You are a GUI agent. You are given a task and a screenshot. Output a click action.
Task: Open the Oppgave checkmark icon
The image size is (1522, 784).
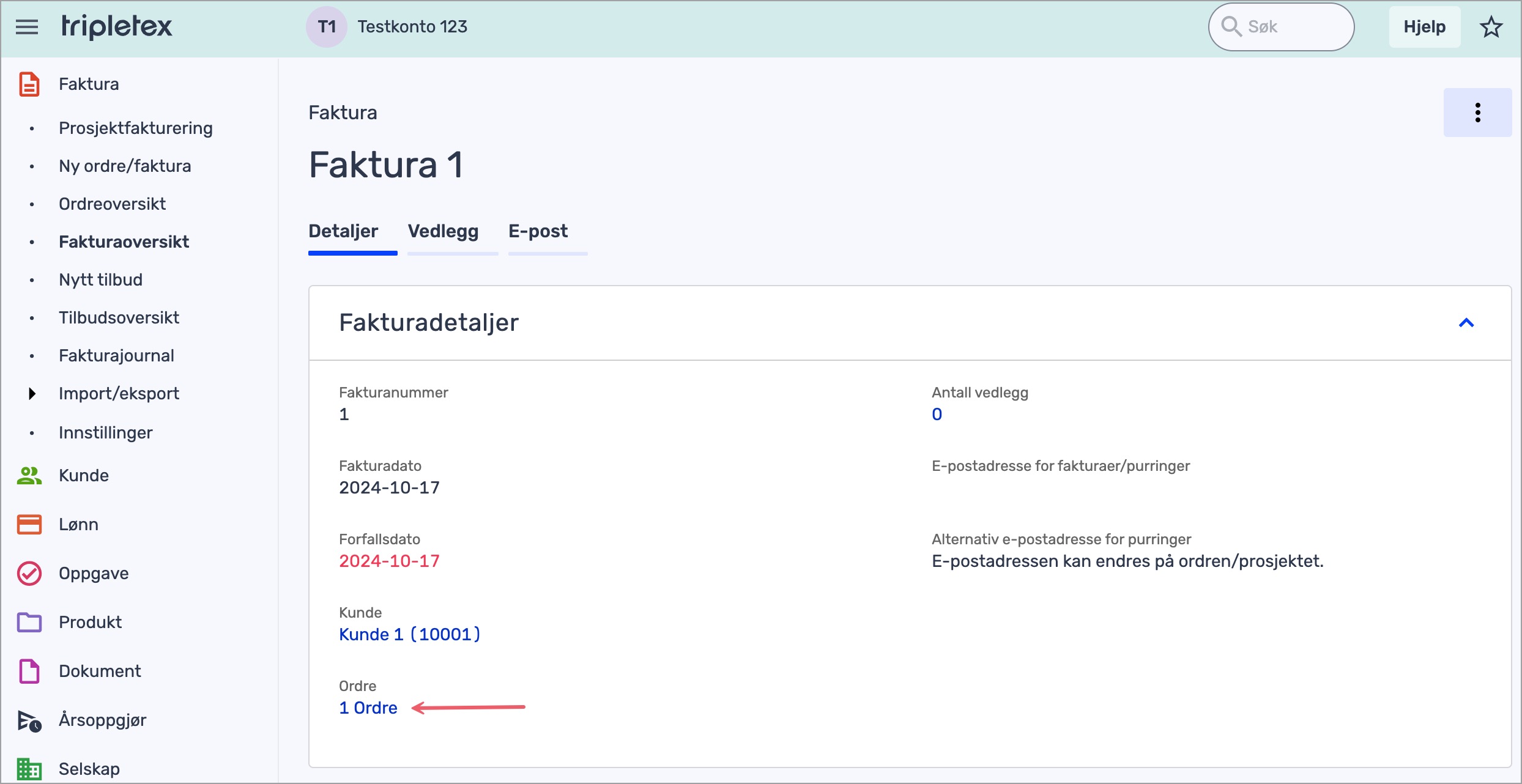(x=29, y=574)
